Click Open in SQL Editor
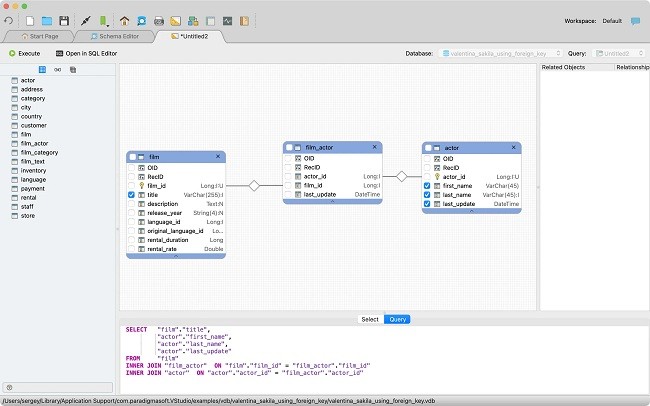The width and height of the screenshot is (650, 406). point(87,52)
